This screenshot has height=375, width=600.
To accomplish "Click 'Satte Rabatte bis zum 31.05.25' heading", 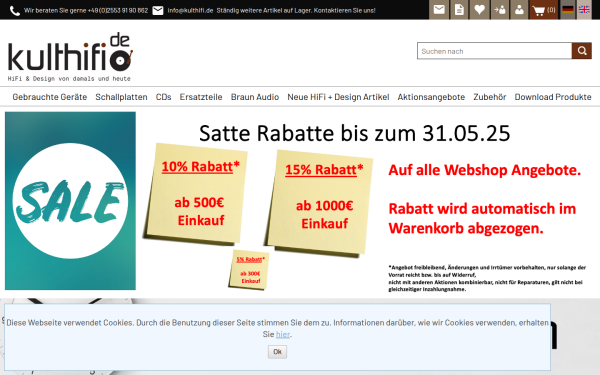I will pos(354,134).
